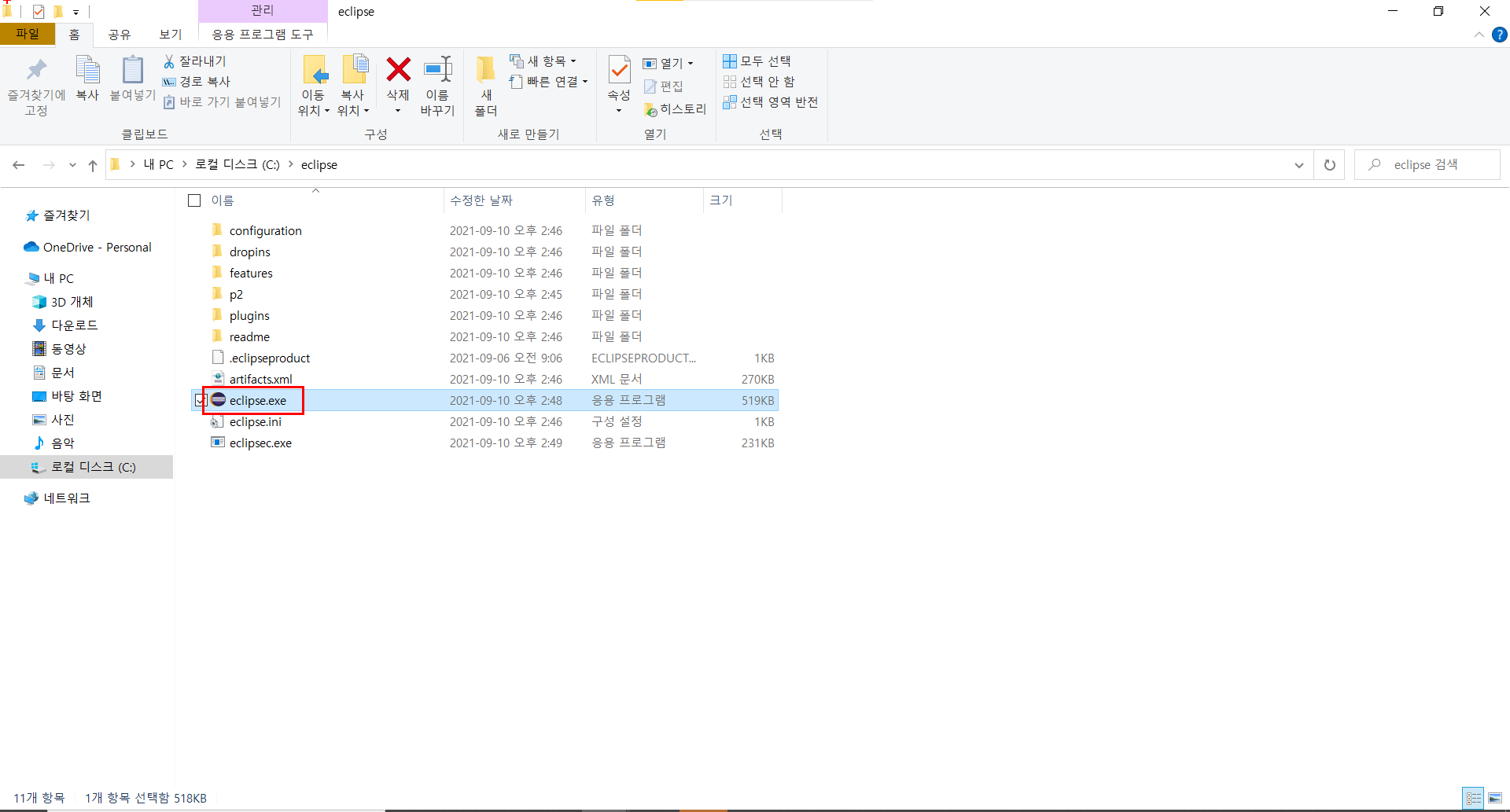Select the eclipsec.exe file

484,443
